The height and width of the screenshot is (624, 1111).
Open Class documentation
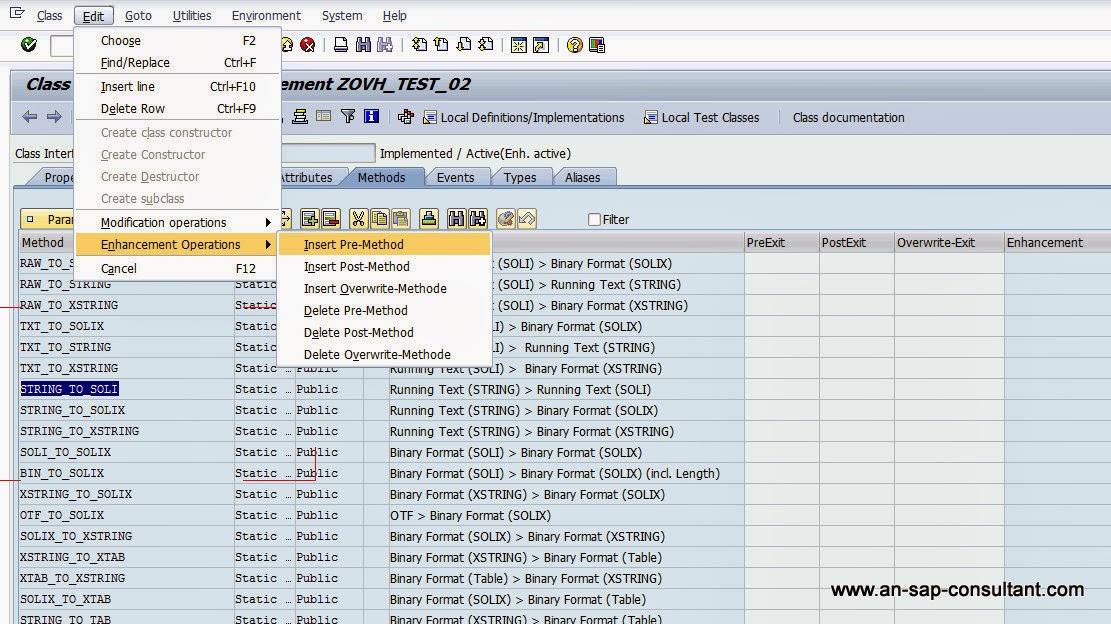[x=848, y=117]
